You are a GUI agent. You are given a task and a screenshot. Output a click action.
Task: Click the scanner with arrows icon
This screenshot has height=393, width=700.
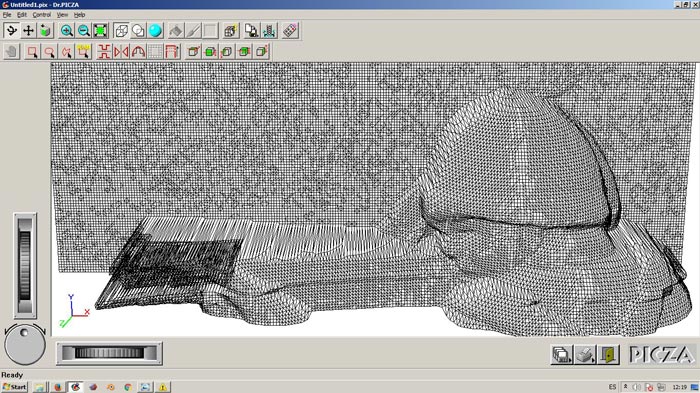coord(269,31)
